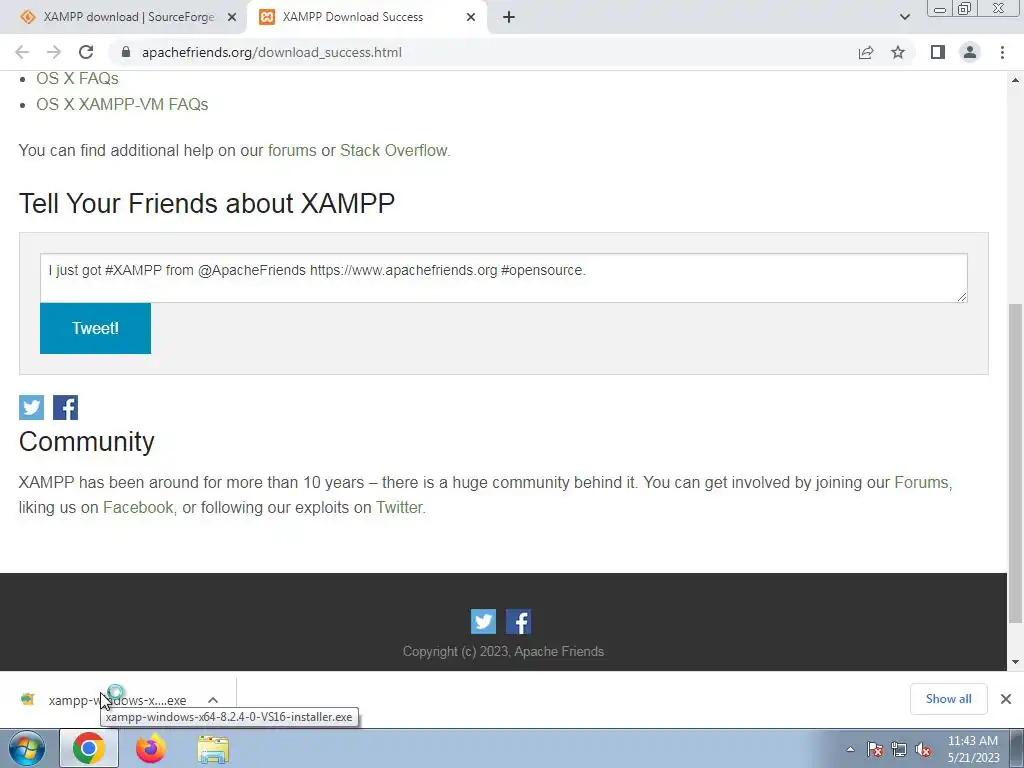Click Twitter icon above Community heading
Viewport: 1024px width, 768px height.
click(31, 408)
